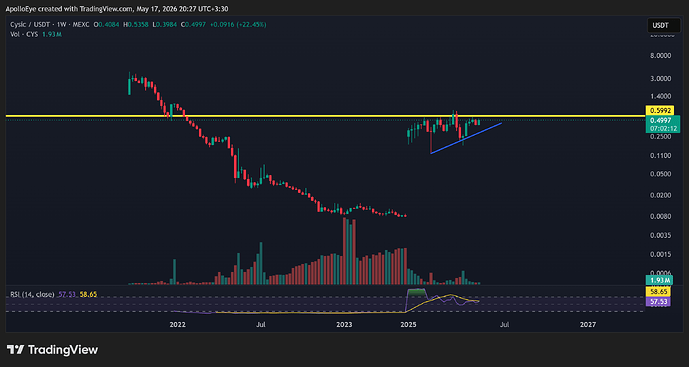Click the 2022 label on time axis
The image size is (689, 367).
click(x=178, y=324)
